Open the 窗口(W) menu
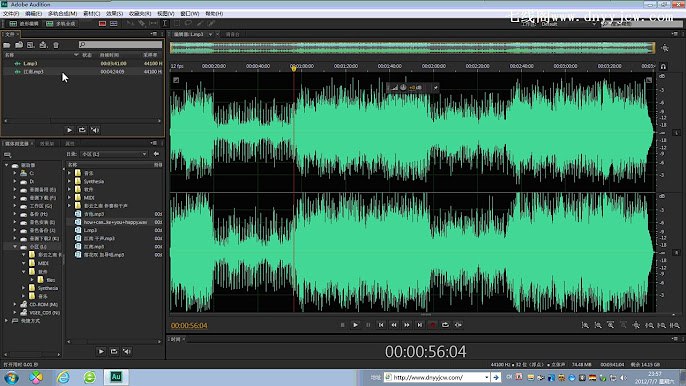This screenshot has width=686, height=386. click(x=189, y=14)
